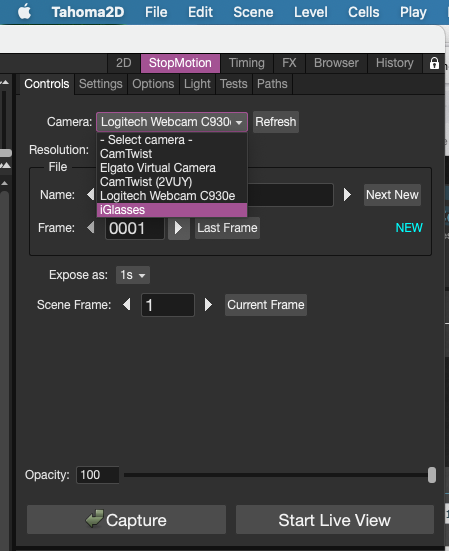Open the Scene menu
This screenshot has height=551, width=449.
[253, 12]
